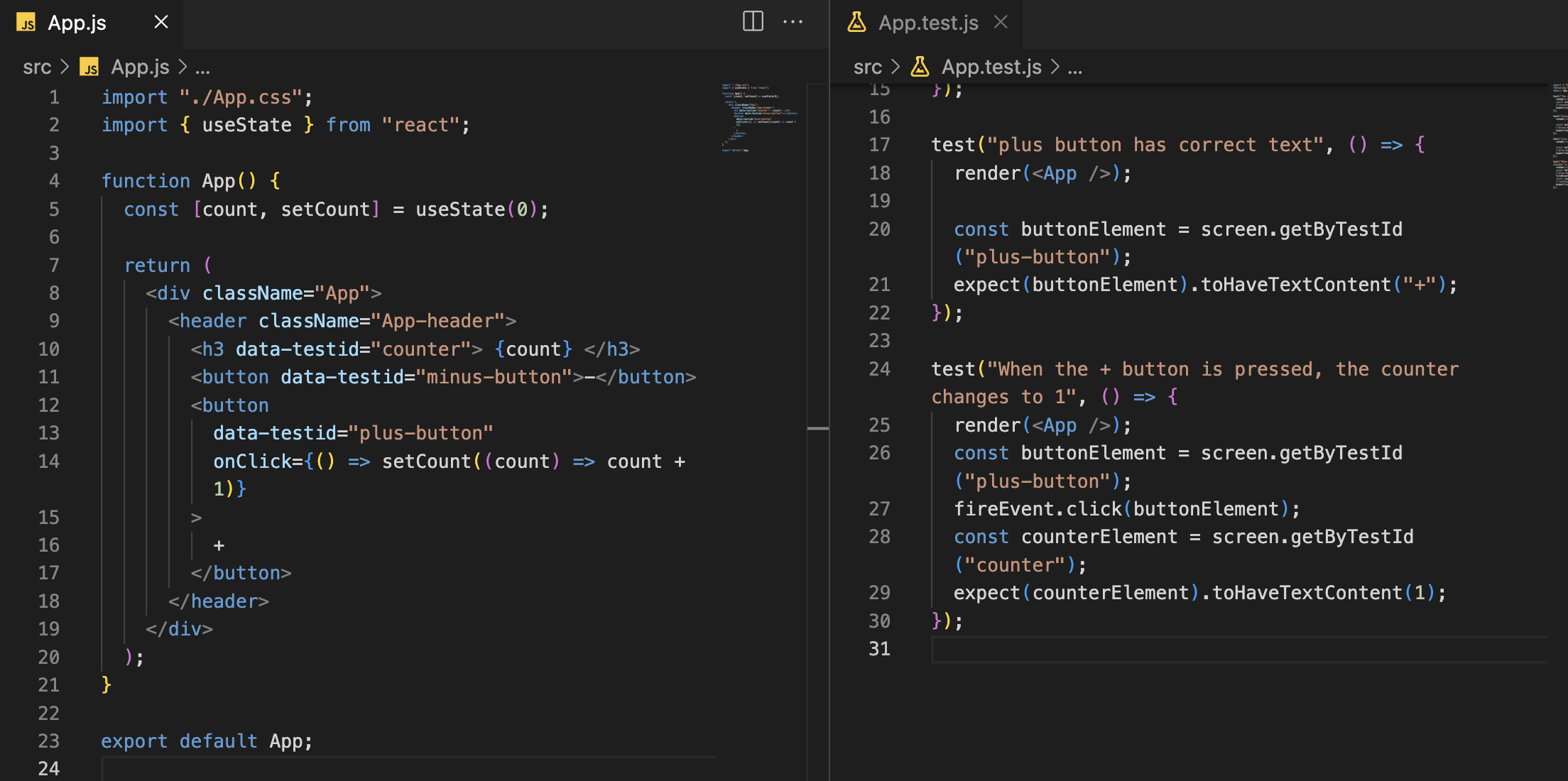This screenshot has height=781, width=1568.
Task: Click the beaker icon in right breadcrumb
Action: pos(920,67)
